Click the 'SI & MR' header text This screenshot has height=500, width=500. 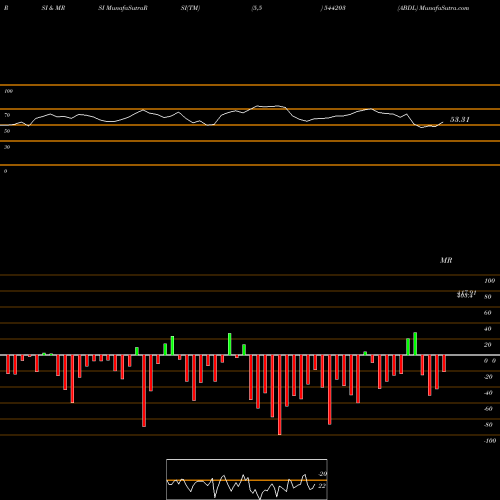(x=53, y=8)
